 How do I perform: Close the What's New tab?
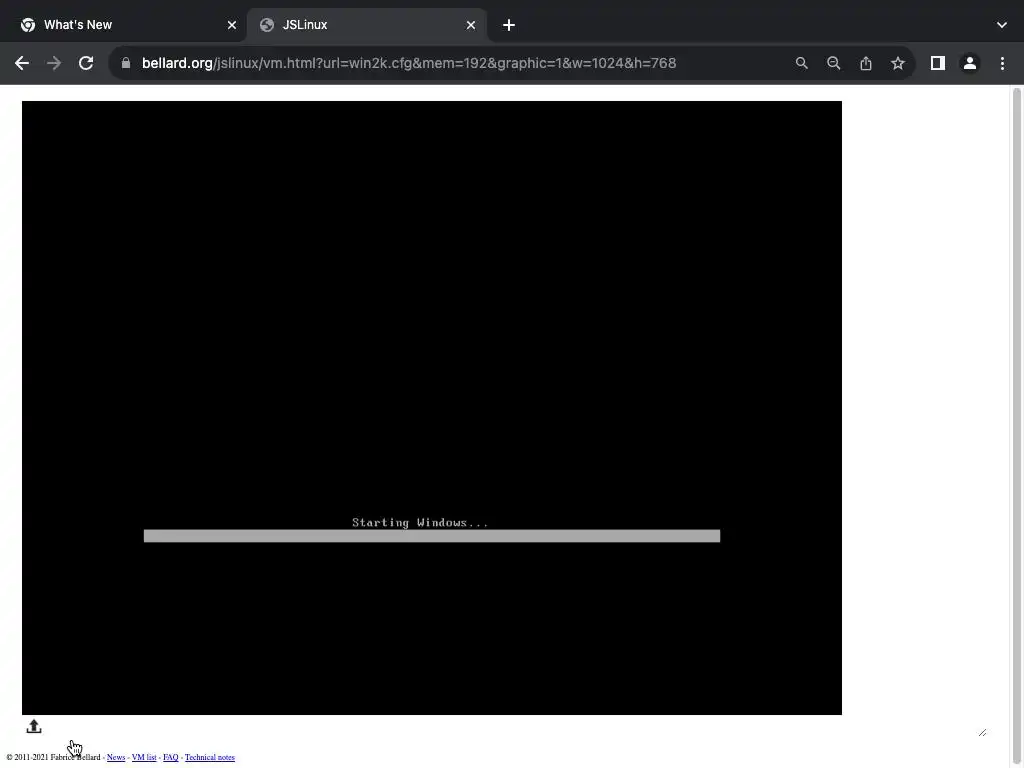tap(232, 25)
